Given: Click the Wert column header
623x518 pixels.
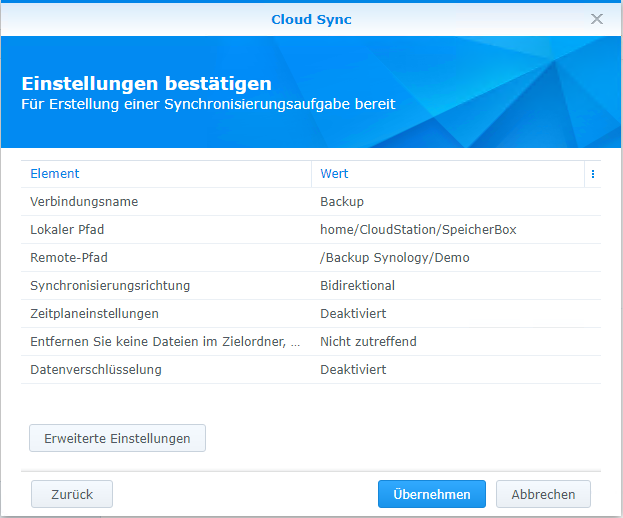Looking at the screenshot, I should point(334,174).
